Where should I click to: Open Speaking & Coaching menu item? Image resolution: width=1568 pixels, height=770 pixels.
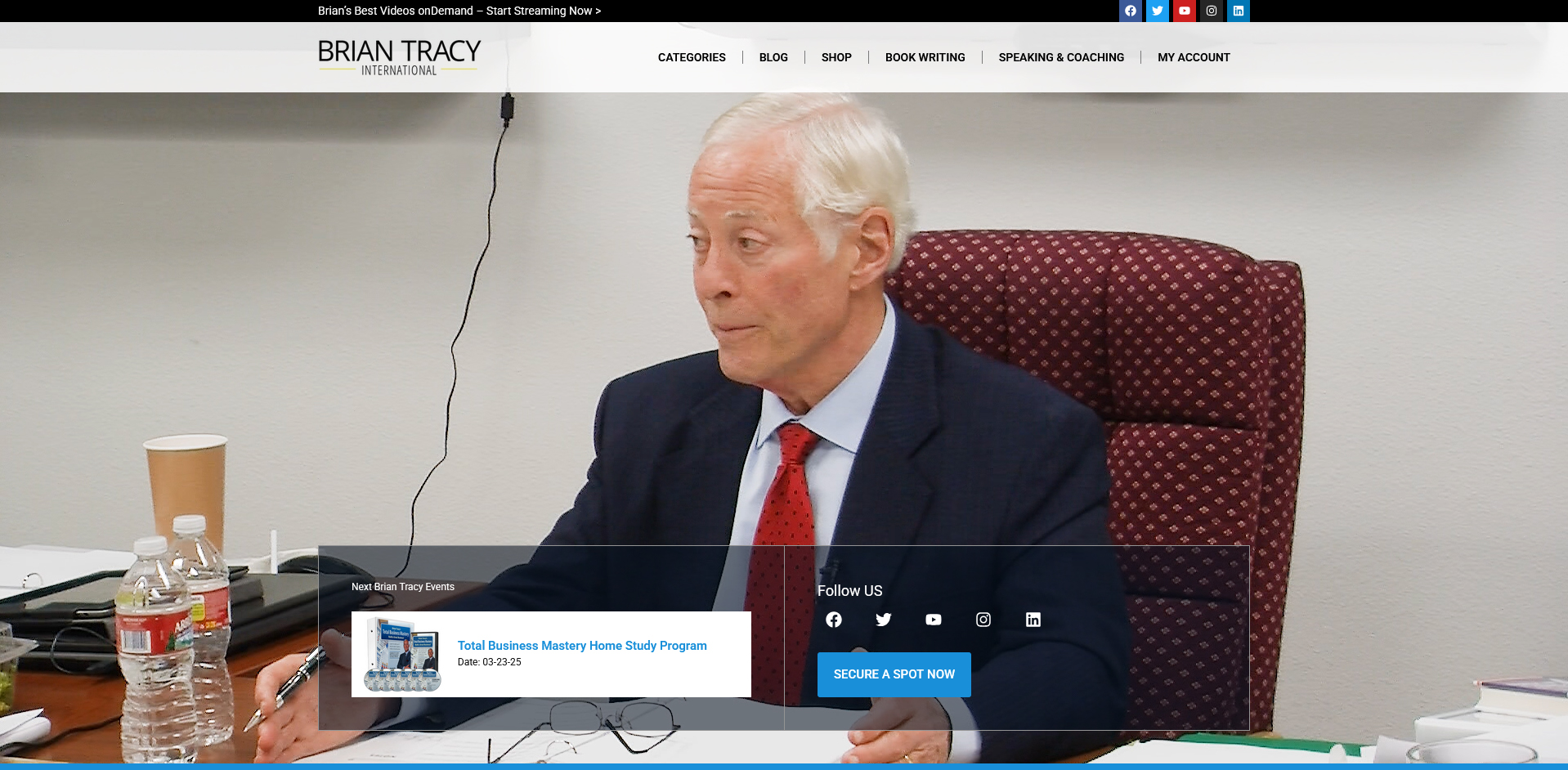tap(1060, 57)
